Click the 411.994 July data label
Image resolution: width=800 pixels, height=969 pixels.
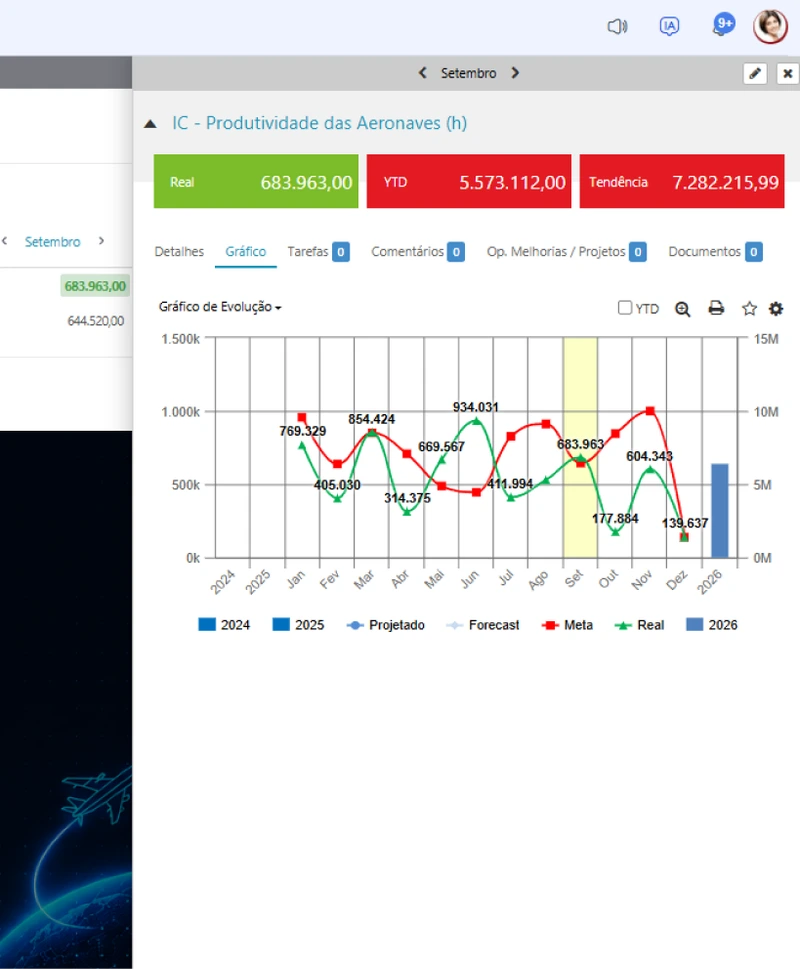[510, 484]
